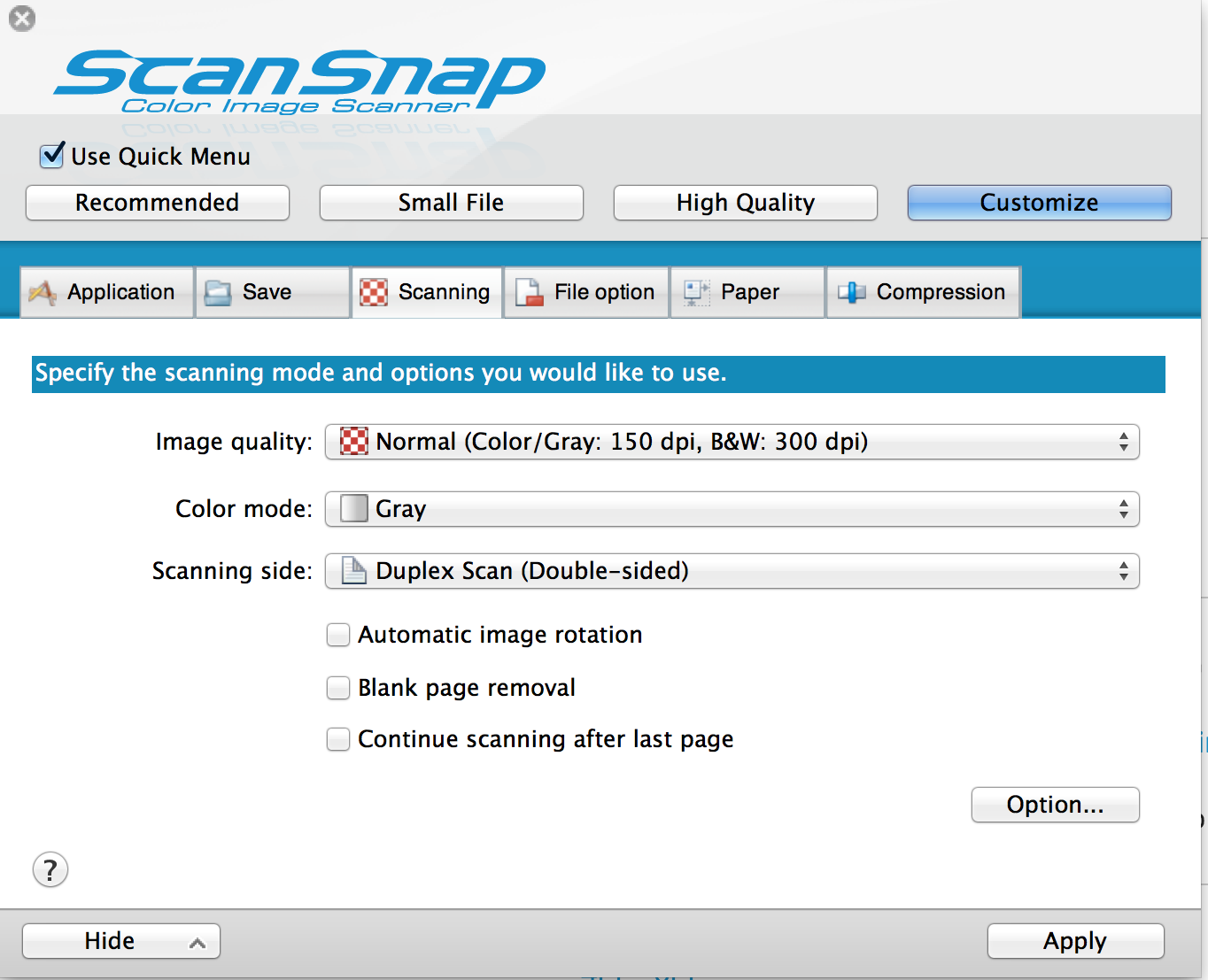Switch to the Save tab
The image size is (1208, 980).
272,292
